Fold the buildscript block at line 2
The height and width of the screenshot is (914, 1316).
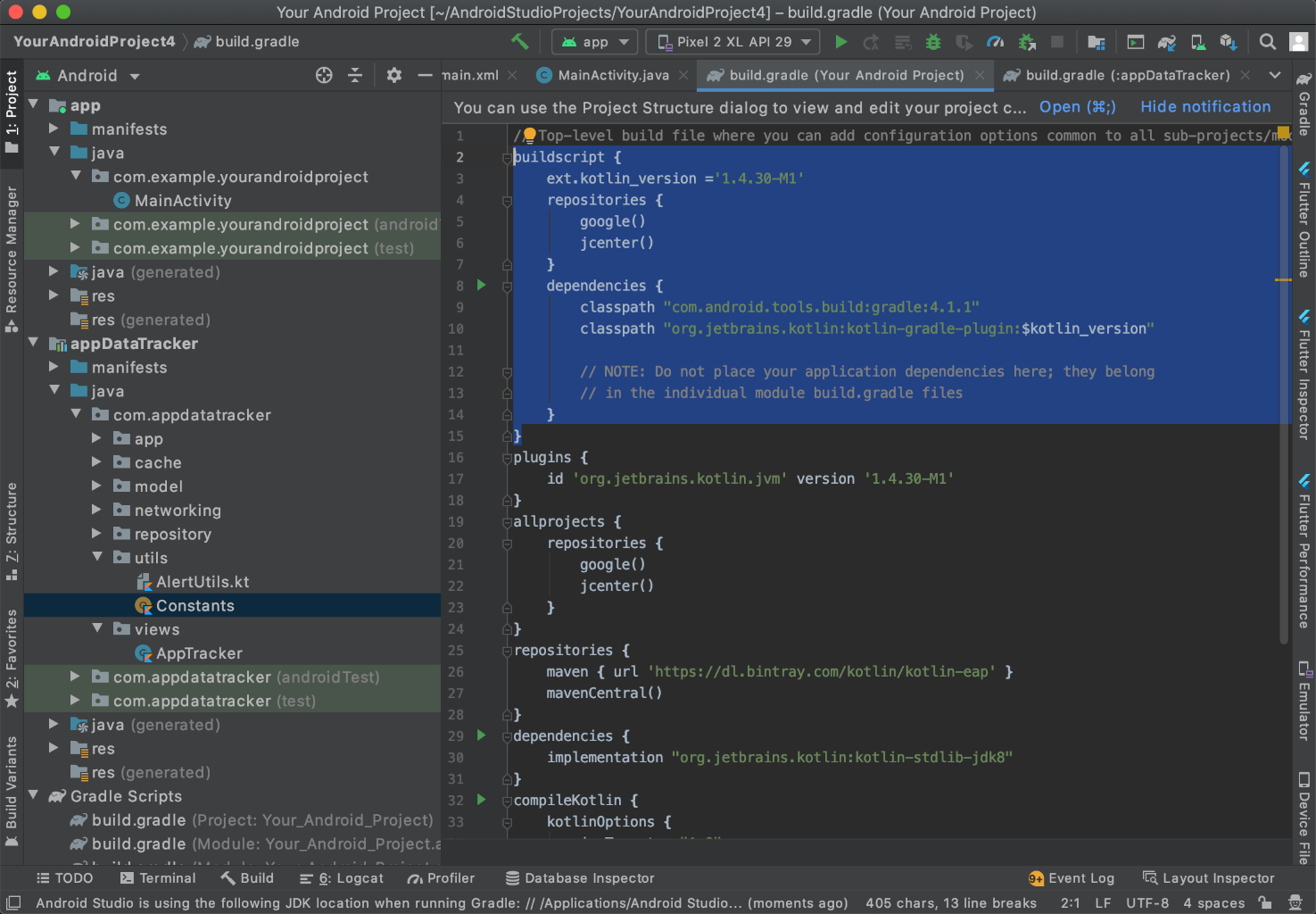pos(507,157)
